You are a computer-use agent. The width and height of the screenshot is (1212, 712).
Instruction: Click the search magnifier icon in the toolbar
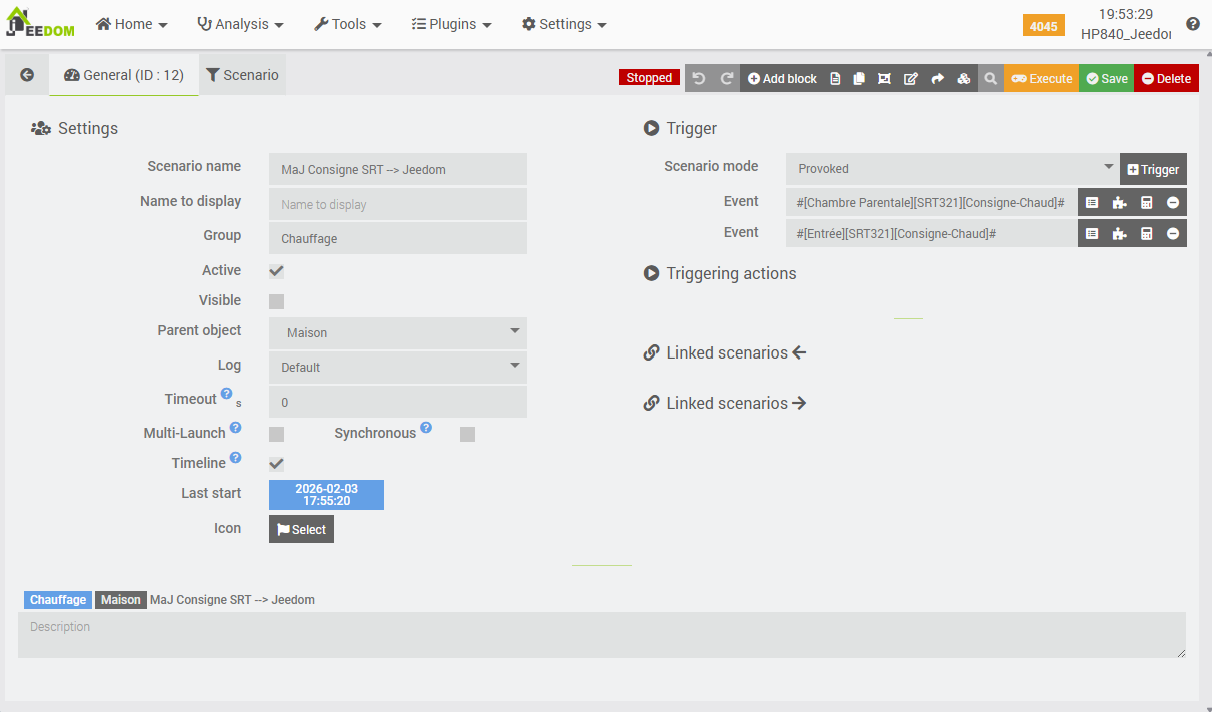click(x=990, y=78)
